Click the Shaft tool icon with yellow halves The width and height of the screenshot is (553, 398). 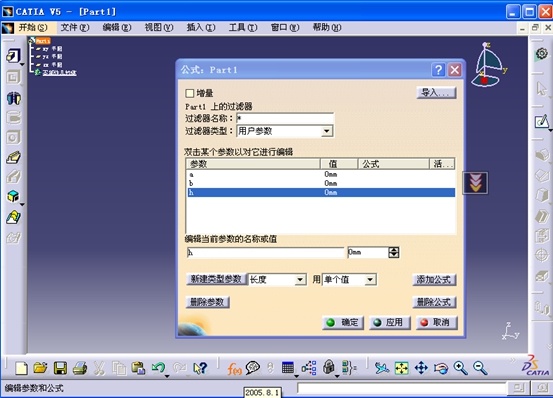click(x=14, y=98)
